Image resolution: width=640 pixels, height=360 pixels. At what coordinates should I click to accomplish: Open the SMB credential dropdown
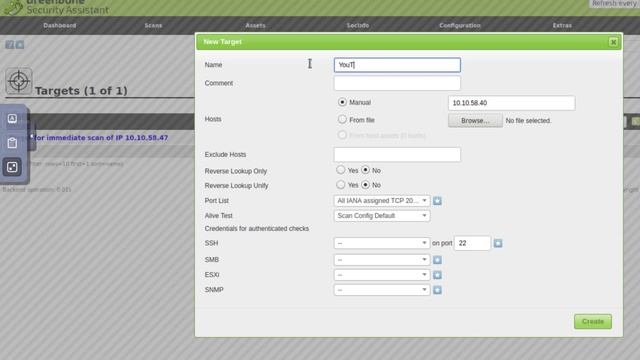tap(382, 260)
